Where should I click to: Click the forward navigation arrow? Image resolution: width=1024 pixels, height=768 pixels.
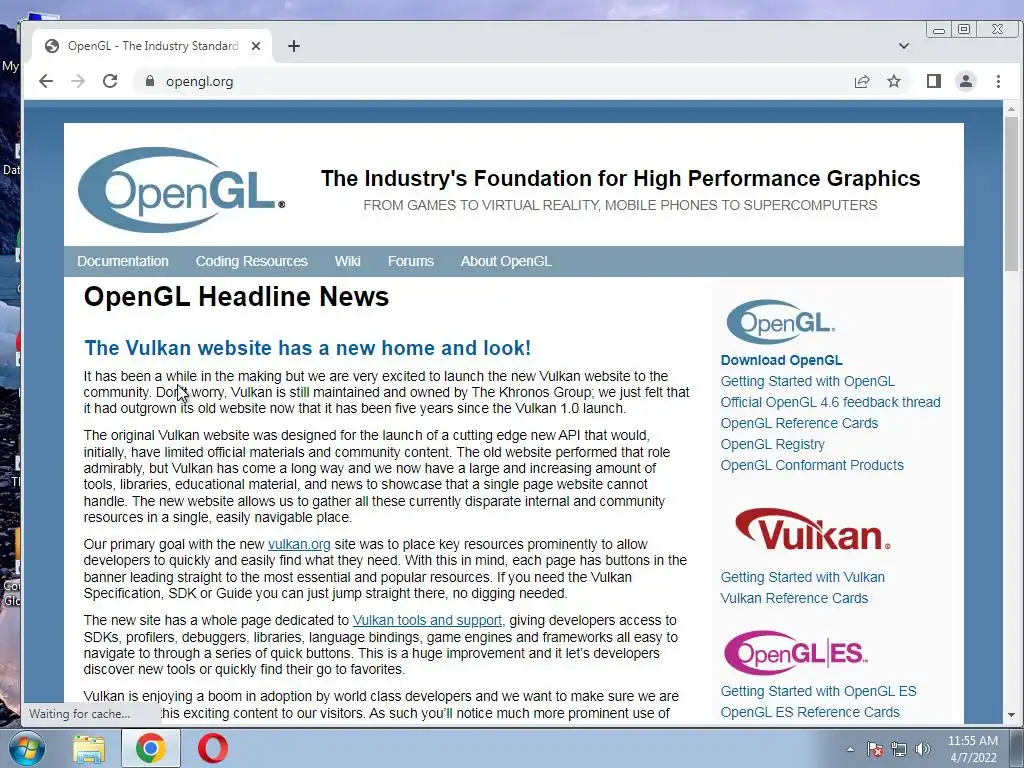click(78, 81)
